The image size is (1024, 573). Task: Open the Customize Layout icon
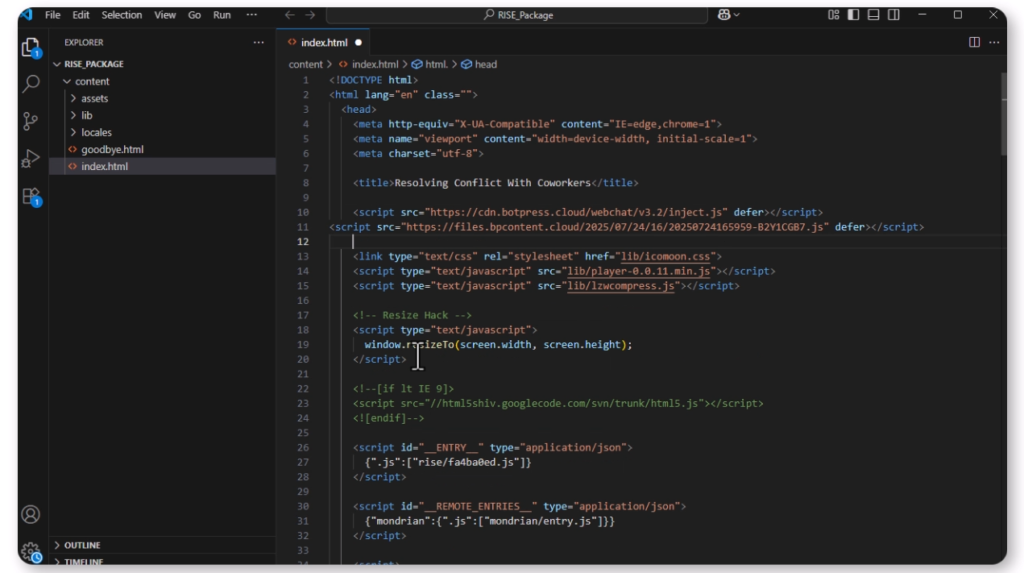[x=833, y=14]
